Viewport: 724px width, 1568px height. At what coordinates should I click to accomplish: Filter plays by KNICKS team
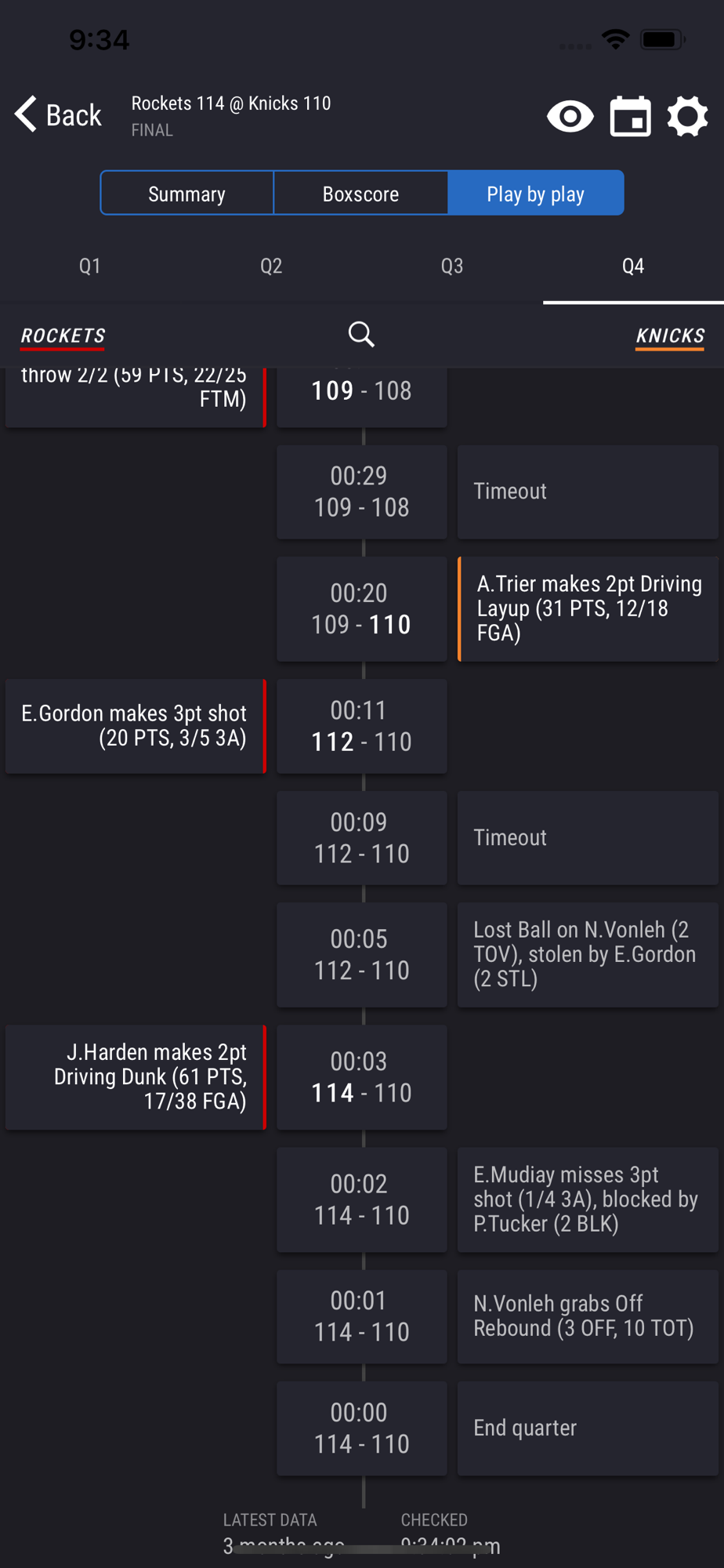[x=670, y=336]
